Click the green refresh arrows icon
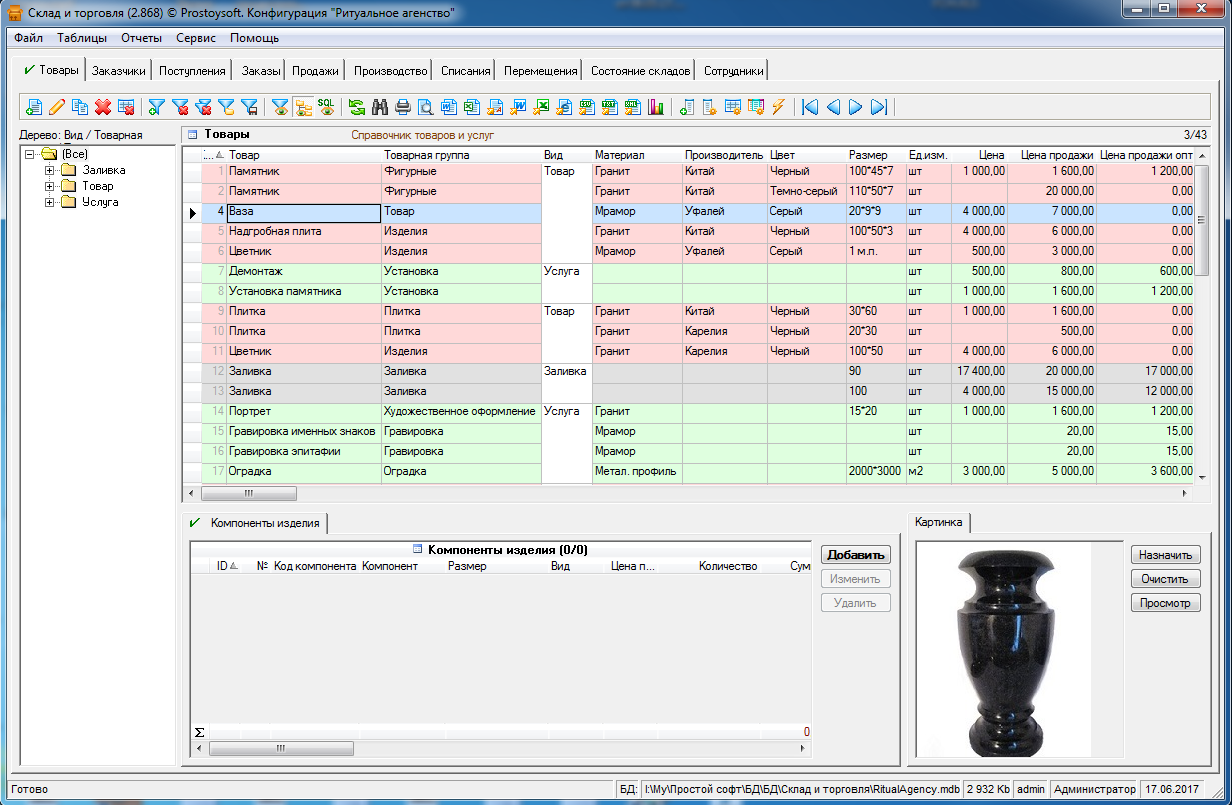Screen dimensions: 1232x805 (357, 107)
